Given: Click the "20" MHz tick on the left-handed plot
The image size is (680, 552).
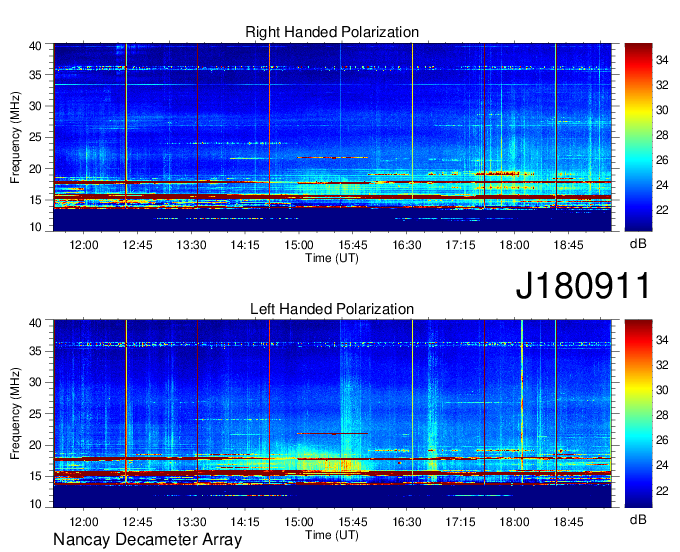Looking at the screenshot, I should 35,445.
